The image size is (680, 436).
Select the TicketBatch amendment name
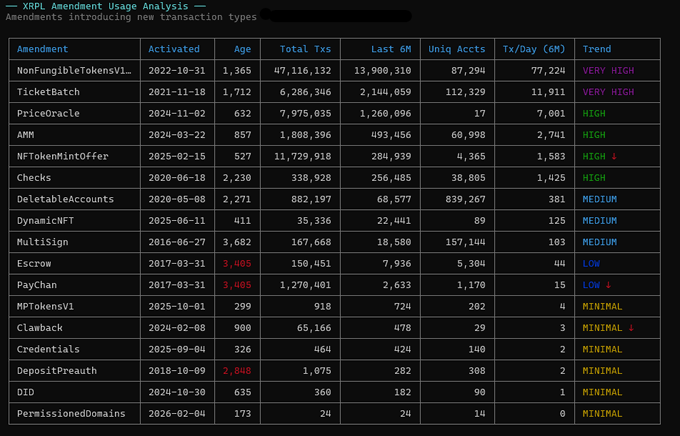click(48, 92)
